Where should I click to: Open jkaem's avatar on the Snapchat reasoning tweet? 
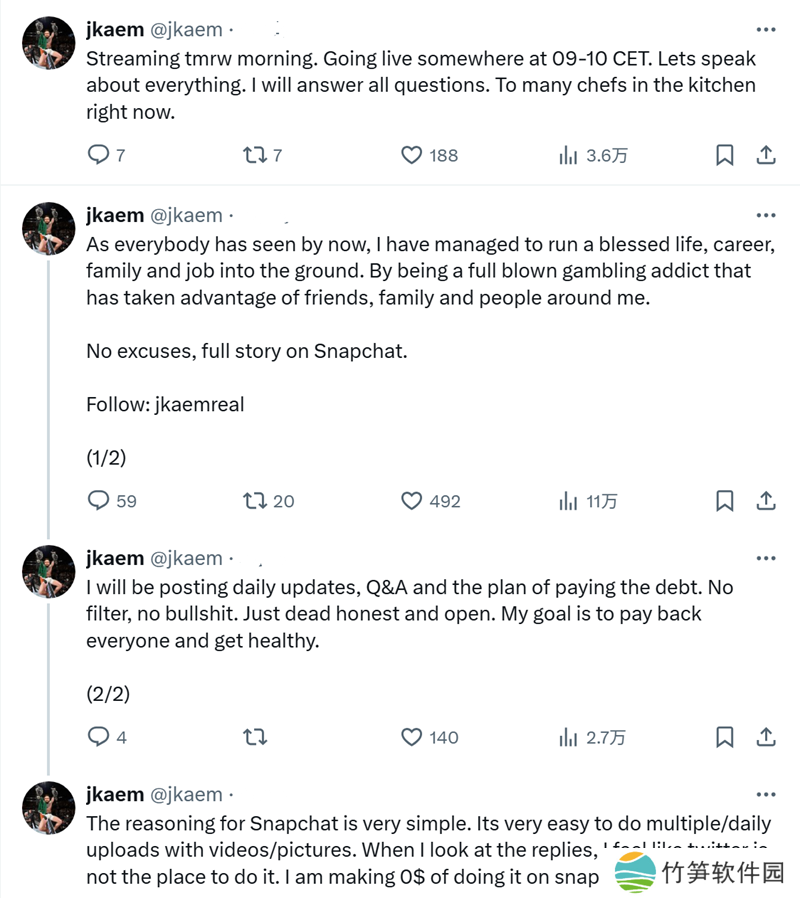49,808
